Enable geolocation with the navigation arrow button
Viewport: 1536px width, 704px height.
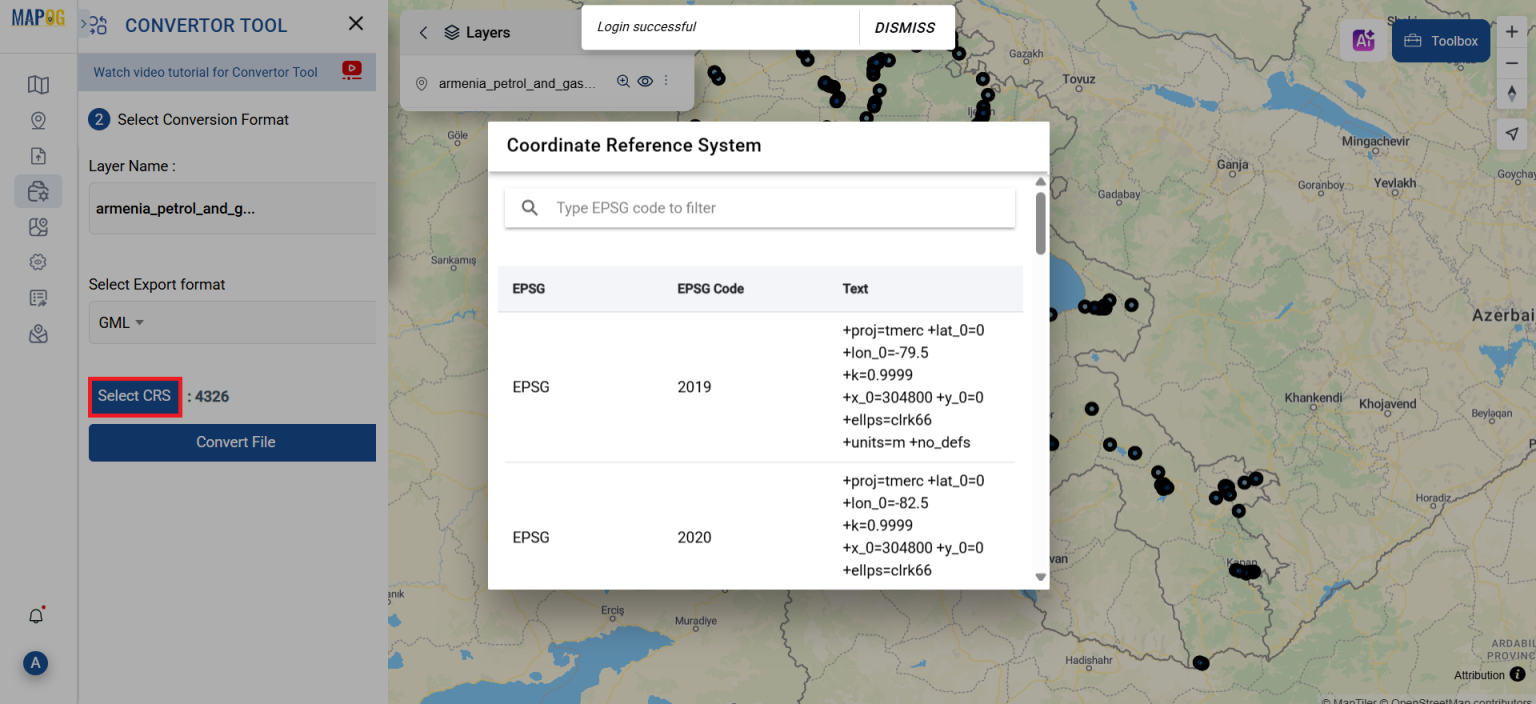click(x=1512, y=133)
